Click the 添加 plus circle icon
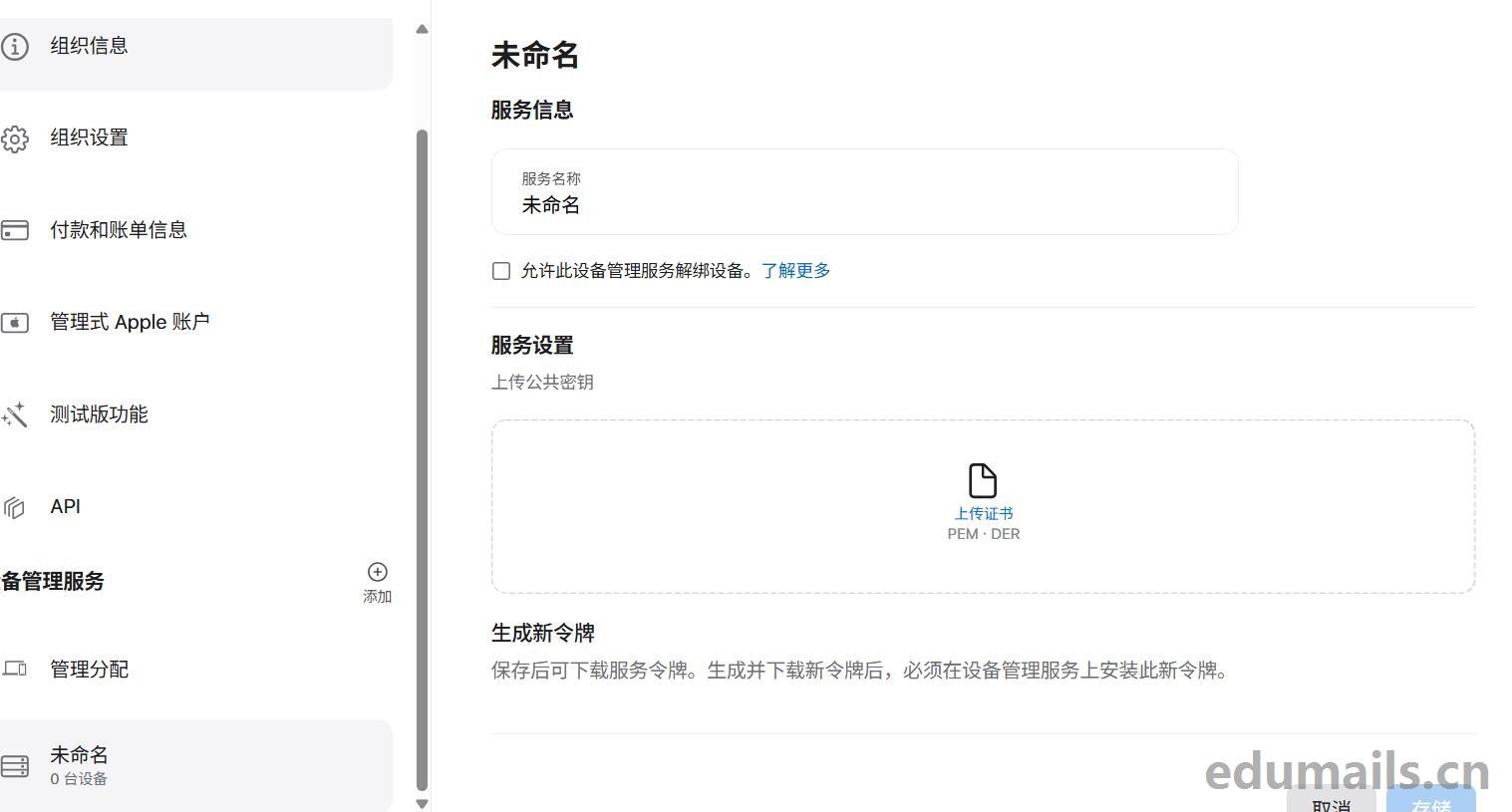The image size is (1512, 812). point(377,572)
